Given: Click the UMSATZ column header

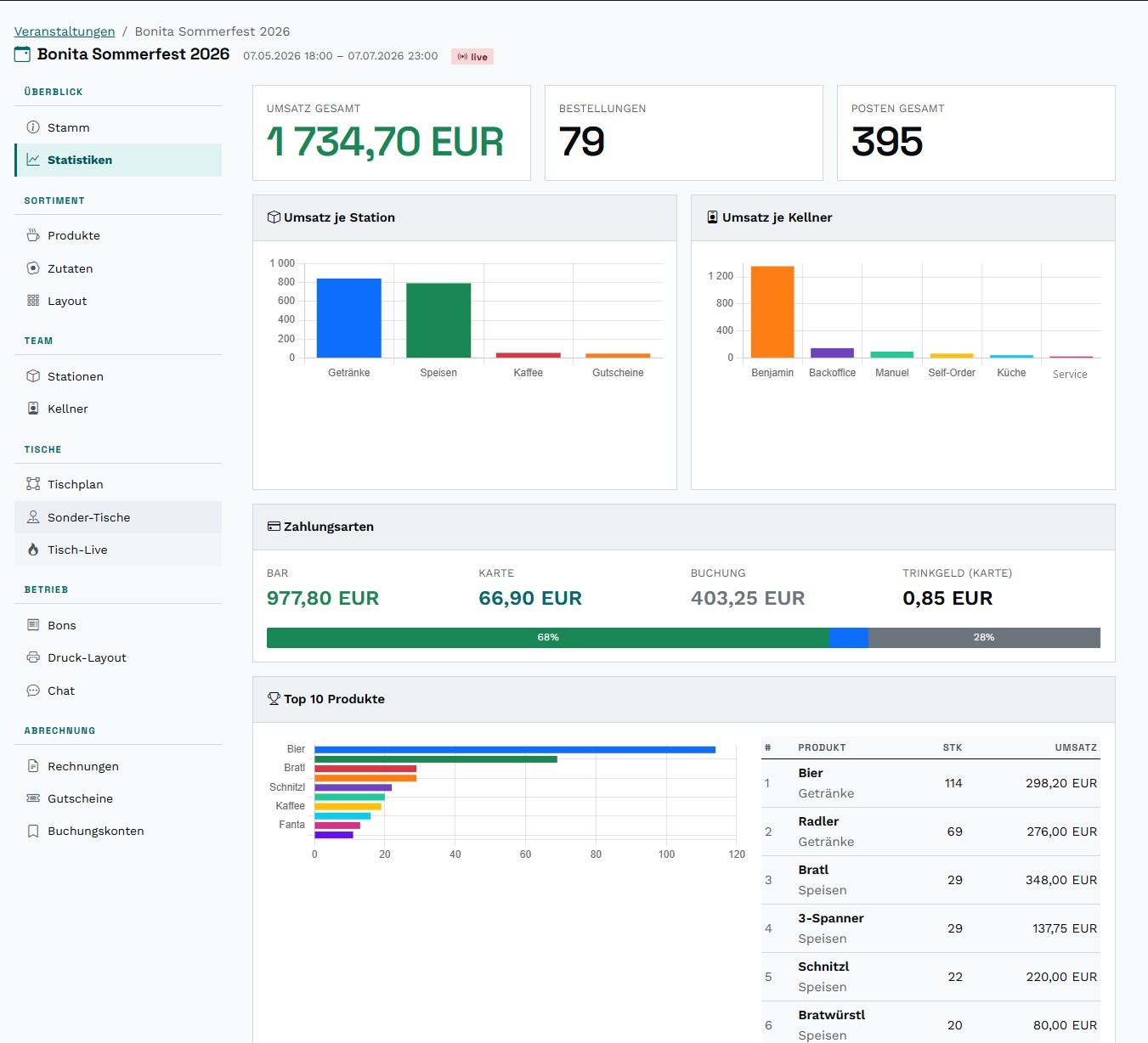Looking at the screenshot, I should [x=1076, y=747].
